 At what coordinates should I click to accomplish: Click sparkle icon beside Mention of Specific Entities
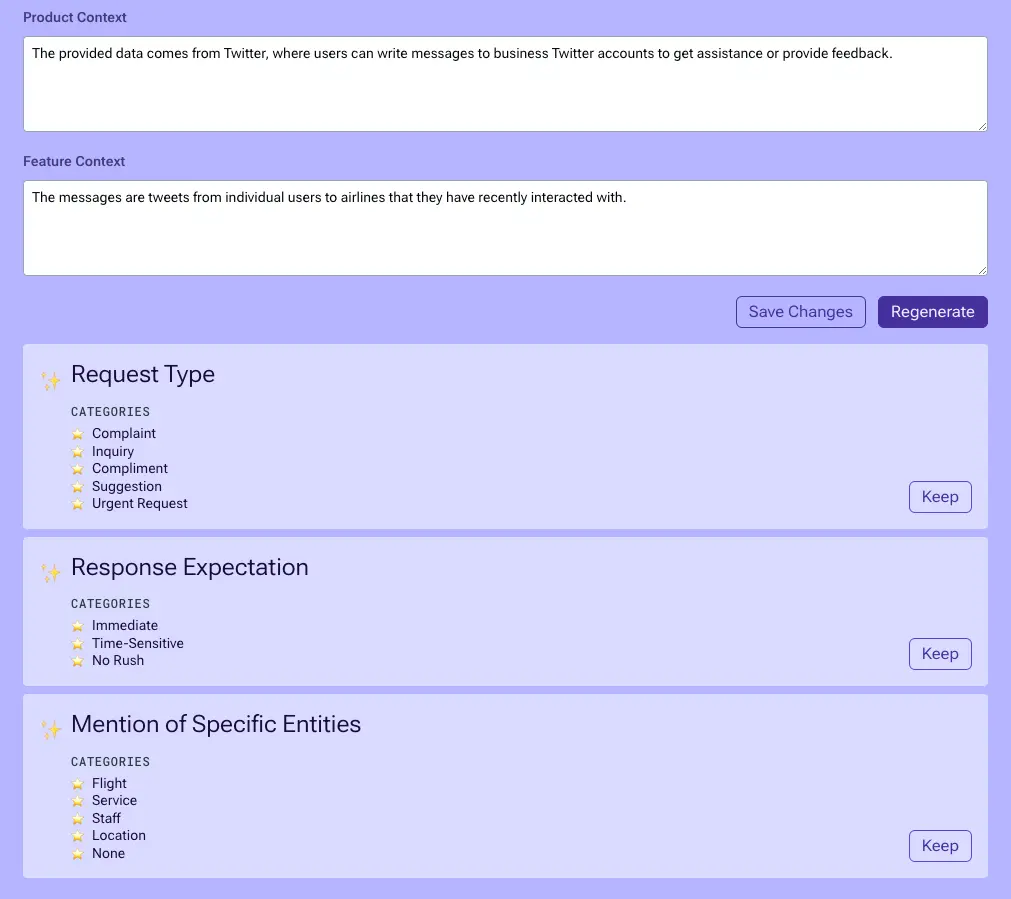click(x=51, y=730)
